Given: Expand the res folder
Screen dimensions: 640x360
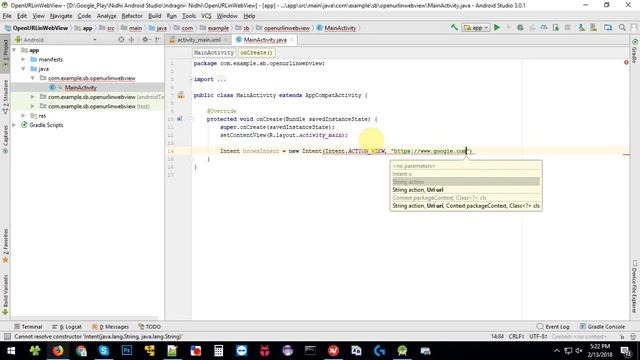Looking at the screenshot, I should [23, 116].
